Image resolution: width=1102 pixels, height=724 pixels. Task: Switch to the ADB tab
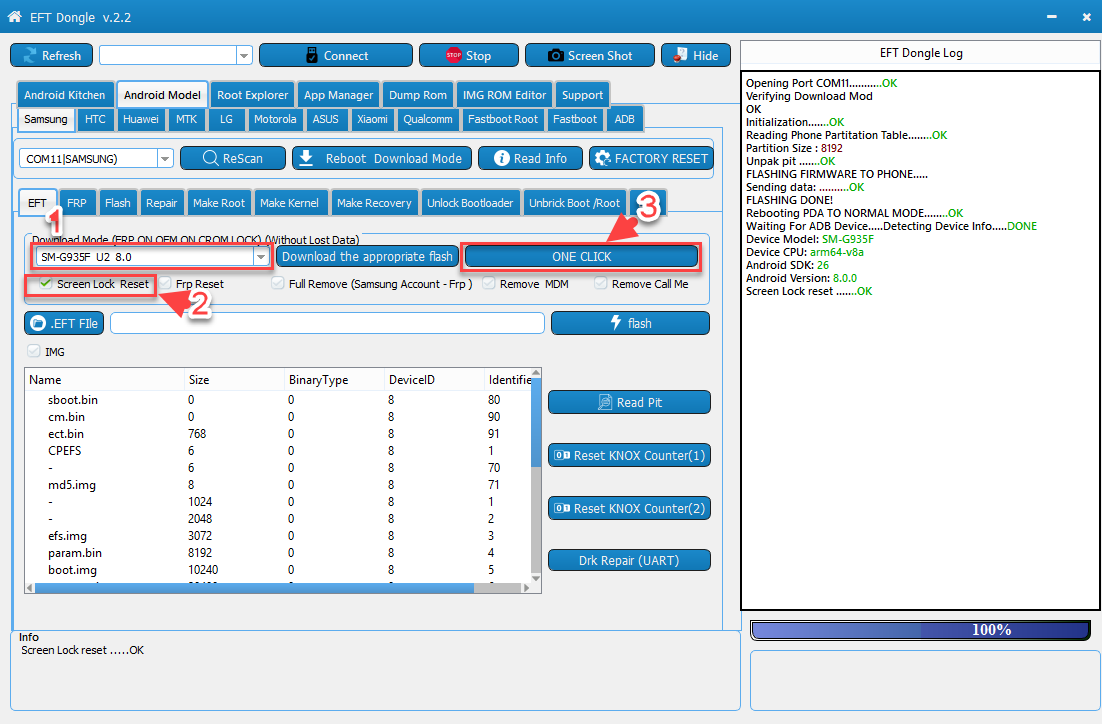pyautogui.click(x=624, y=119)
